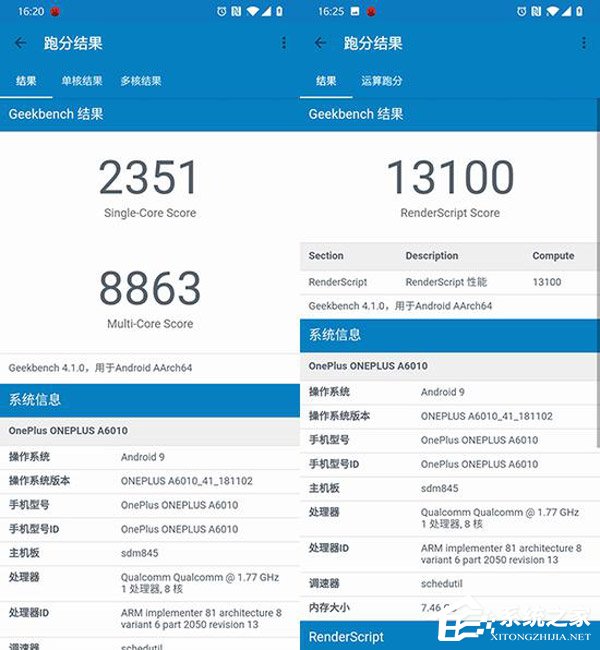Open the overflow menu in left screen
The width and height of the screenshot is (600, 650).
pos(284,43)
